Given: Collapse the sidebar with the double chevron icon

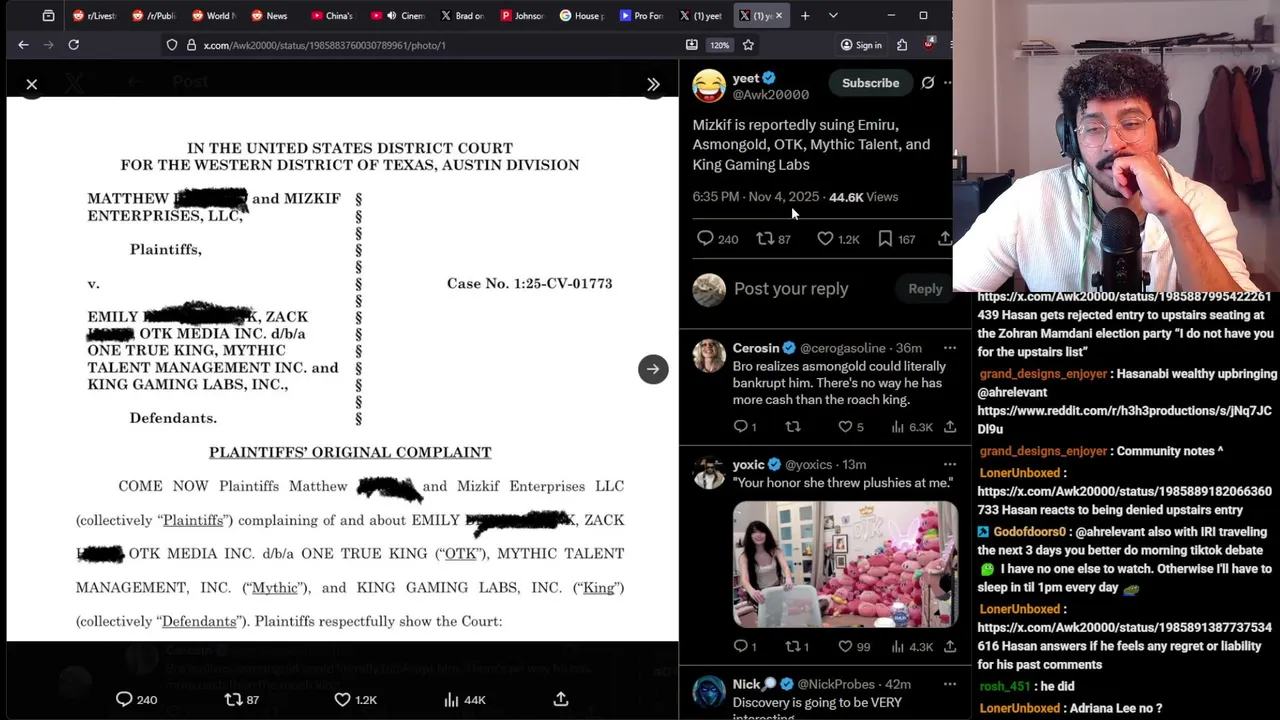Looking at the screenshot, I should point(653,85).
